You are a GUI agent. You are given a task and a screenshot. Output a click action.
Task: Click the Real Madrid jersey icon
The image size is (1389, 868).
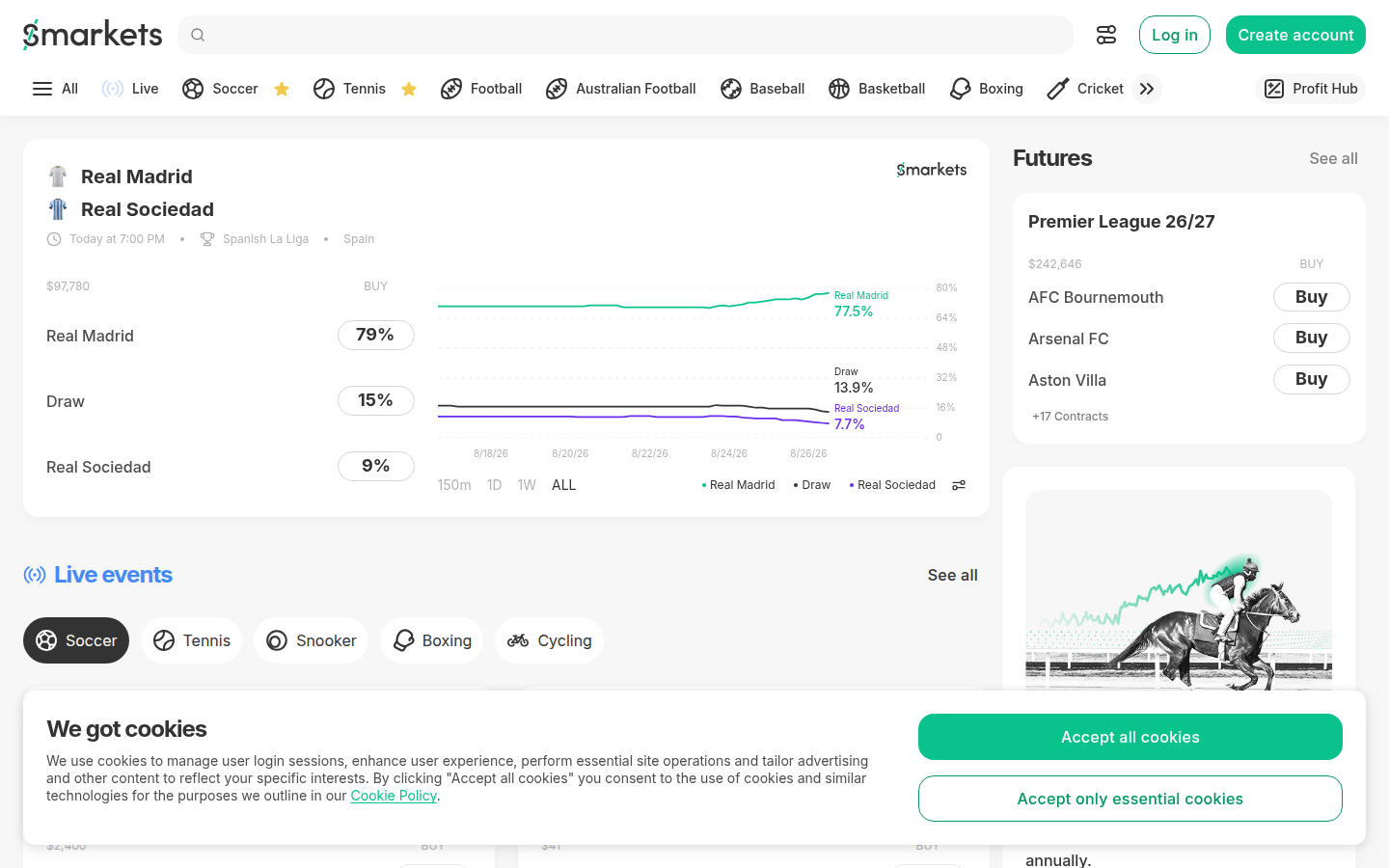tap(58, 176)
